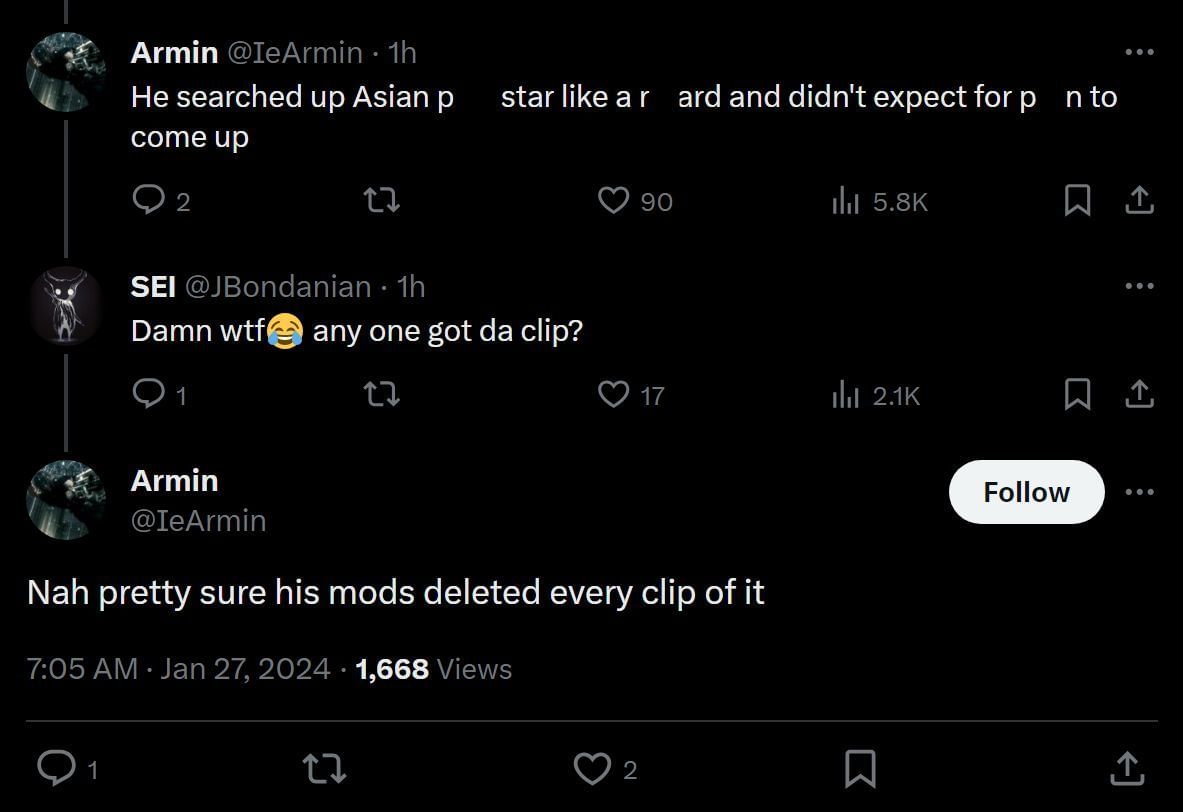Open more options on Armin's first tweet
This screenshot has width=1183, height=812.
pyautogui.click(x=1139, y=52)
